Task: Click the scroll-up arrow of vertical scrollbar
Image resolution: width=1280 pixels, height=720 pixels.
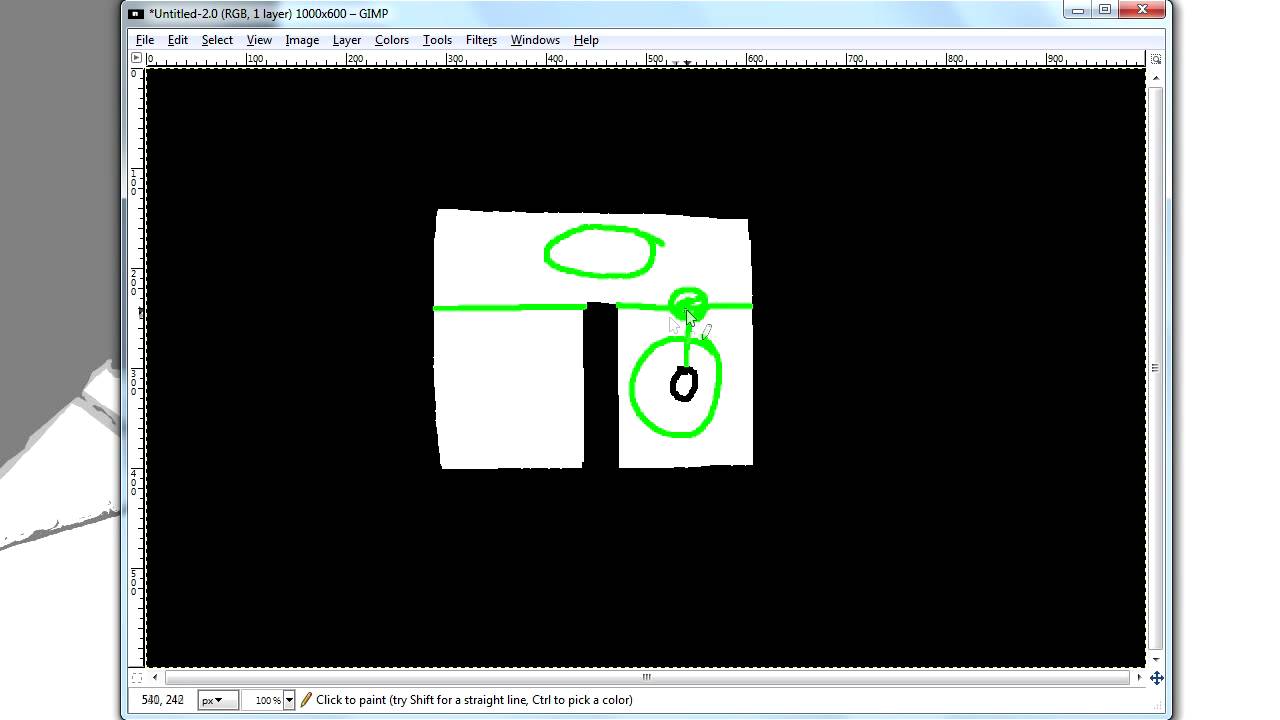Action: click(x=1156, y=77)
